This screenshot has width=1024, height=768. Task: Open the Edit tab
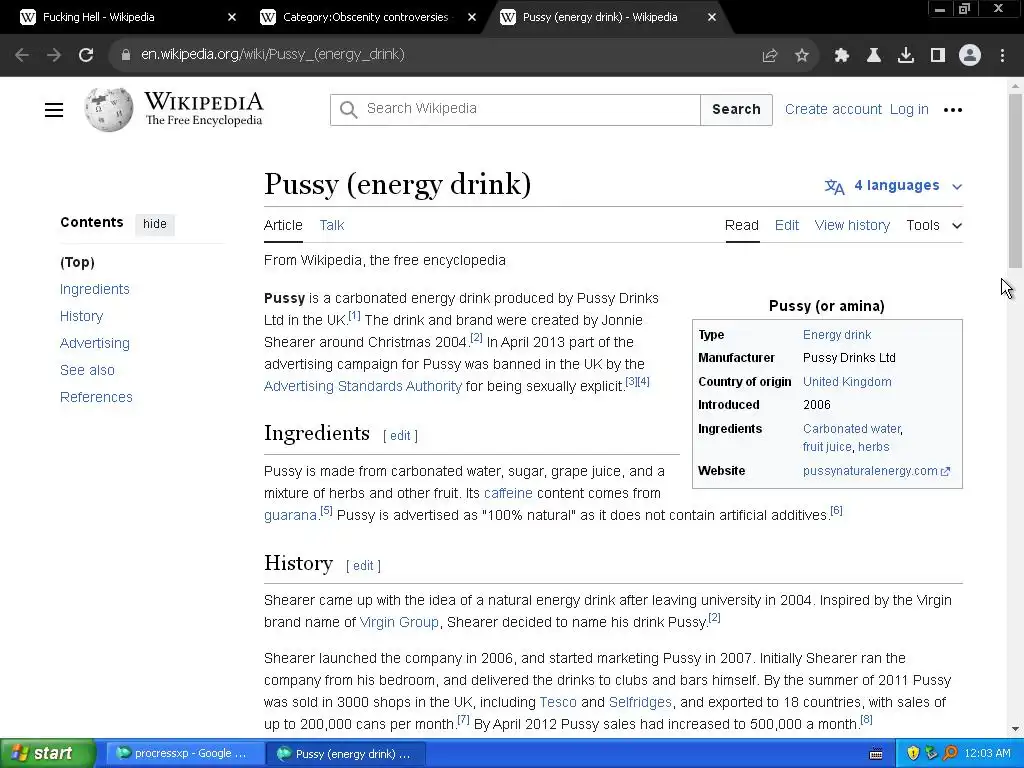click(787, 225)
